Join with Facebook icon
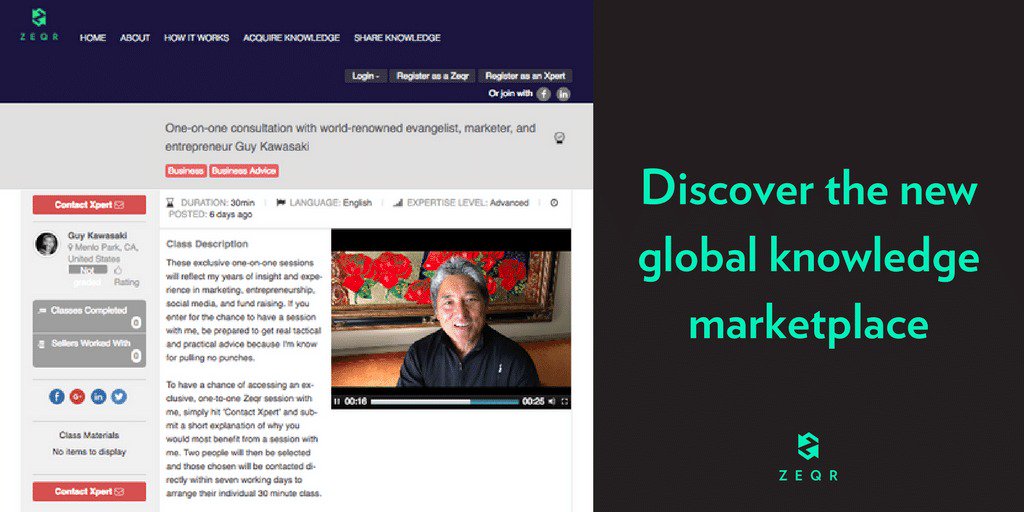The image size is (1024, 512). coord(543,94)
